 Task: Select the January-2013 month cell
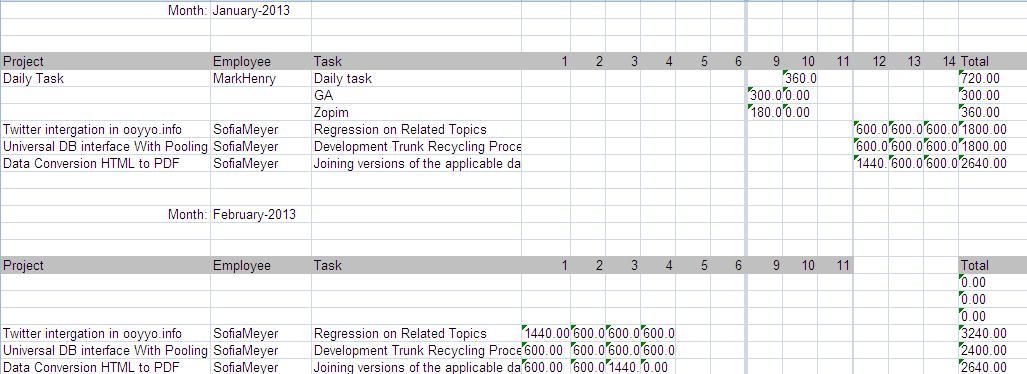261,10
